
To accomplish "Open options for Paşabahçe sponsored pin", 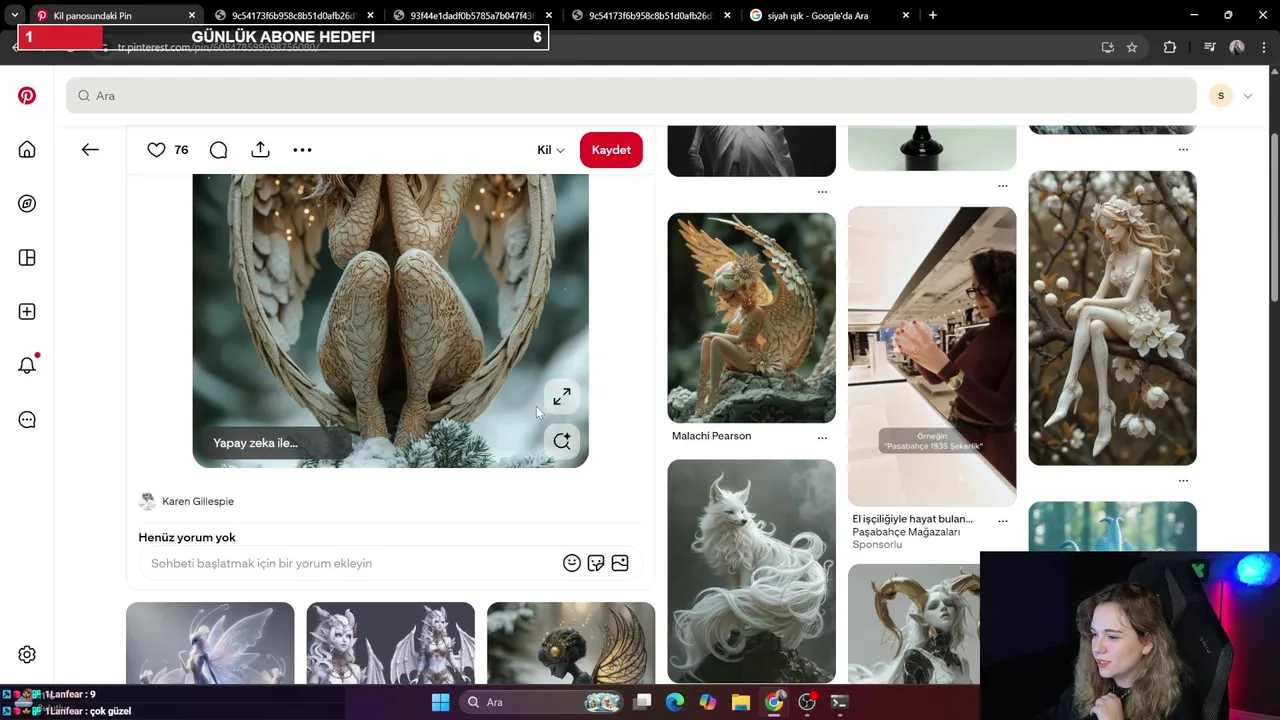I will [1003, 520].
